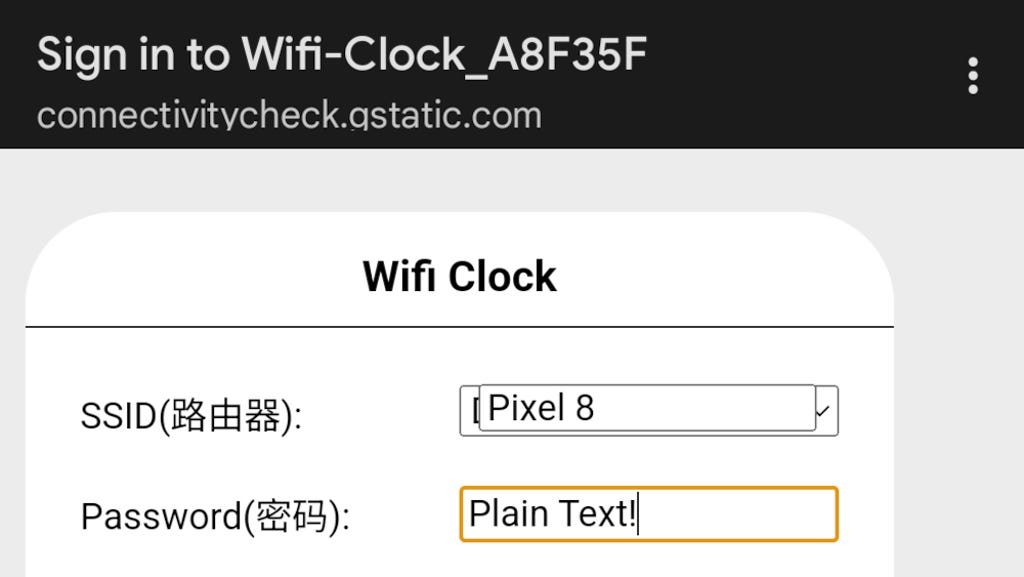Click the 'Wifi Clock' card heading
This screenshot has width=1024, height=577.
[459, 276]
